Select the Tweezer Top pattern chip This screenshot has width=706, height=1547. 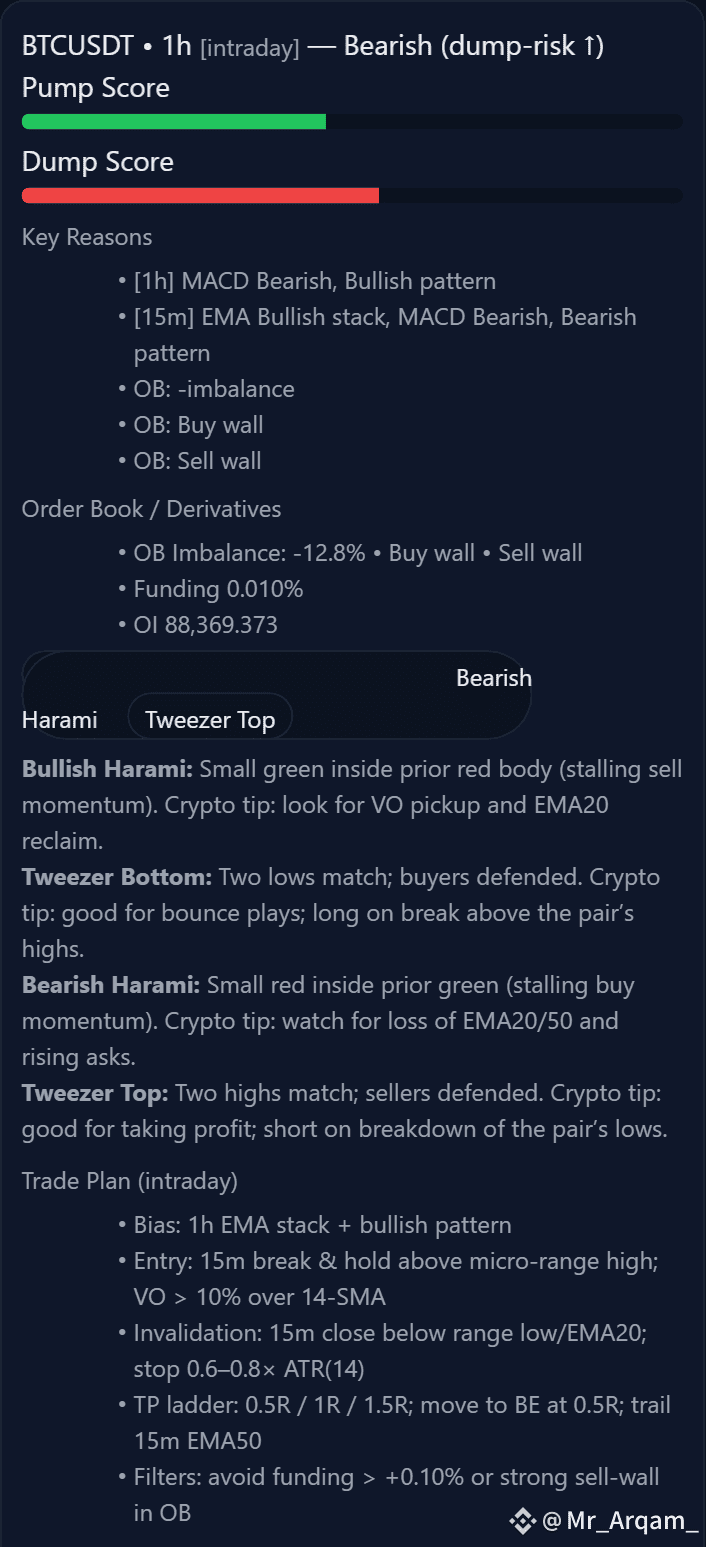[x=210, y=720]
